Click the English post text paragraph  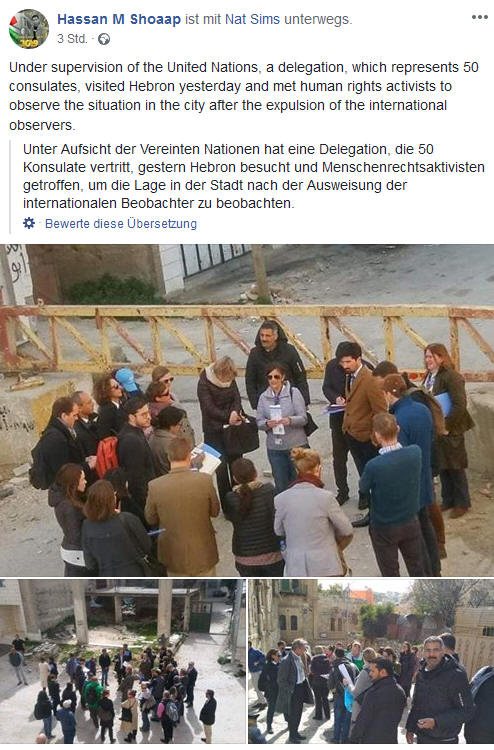244,96
